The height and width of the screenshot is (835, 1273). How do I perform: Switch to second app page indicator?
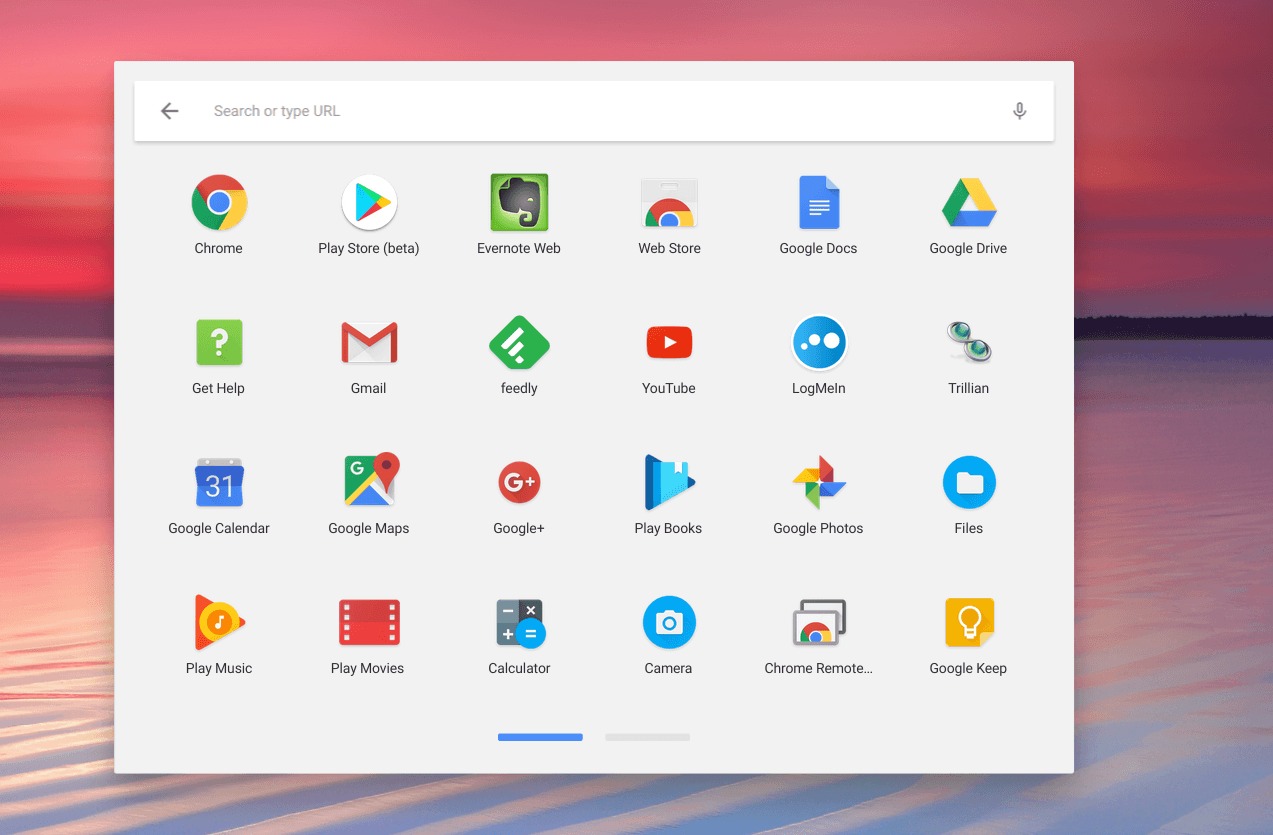647,737
